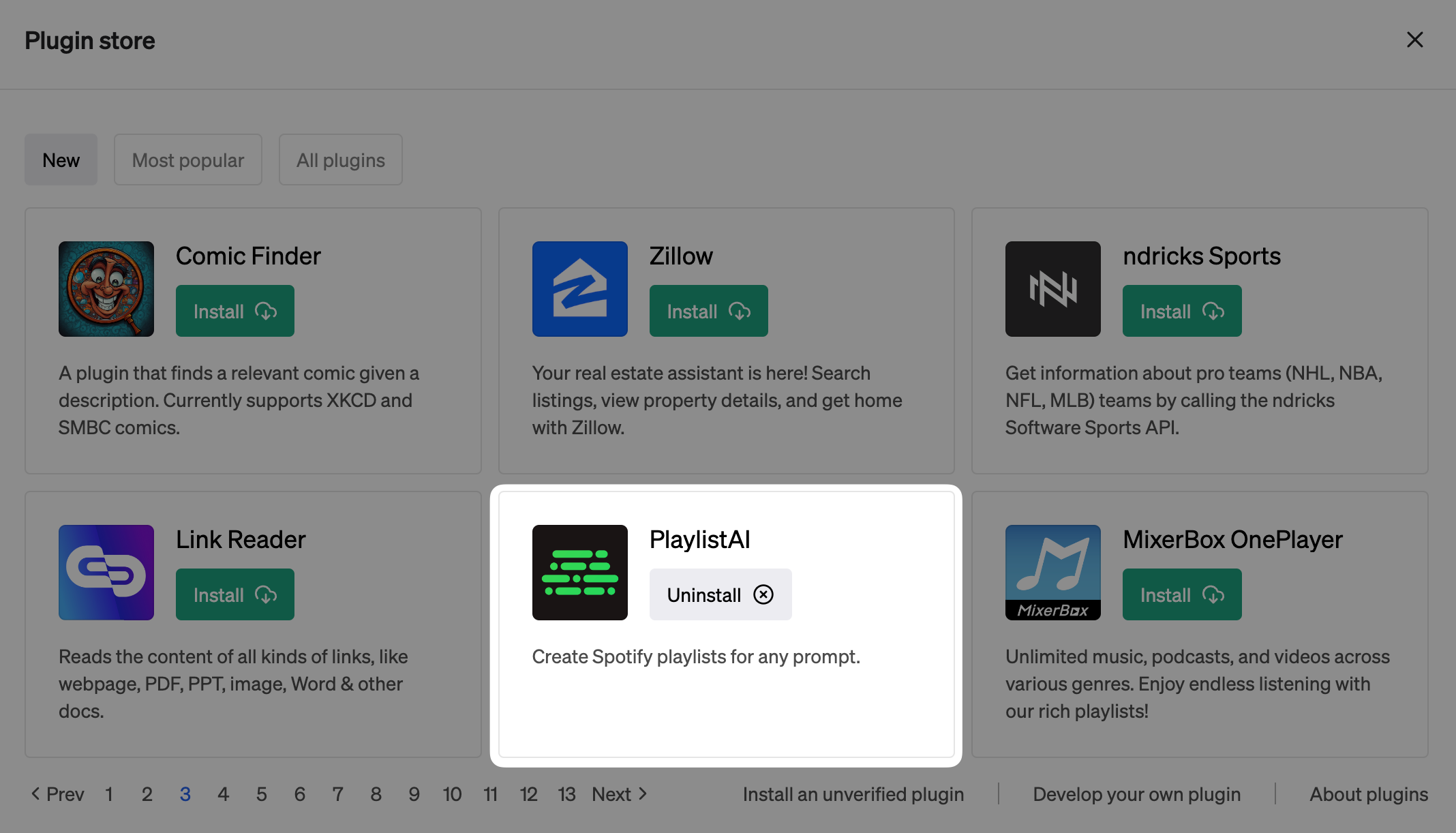
Task: Go to the previous page with Prev
Action: (x=57, y=794)
